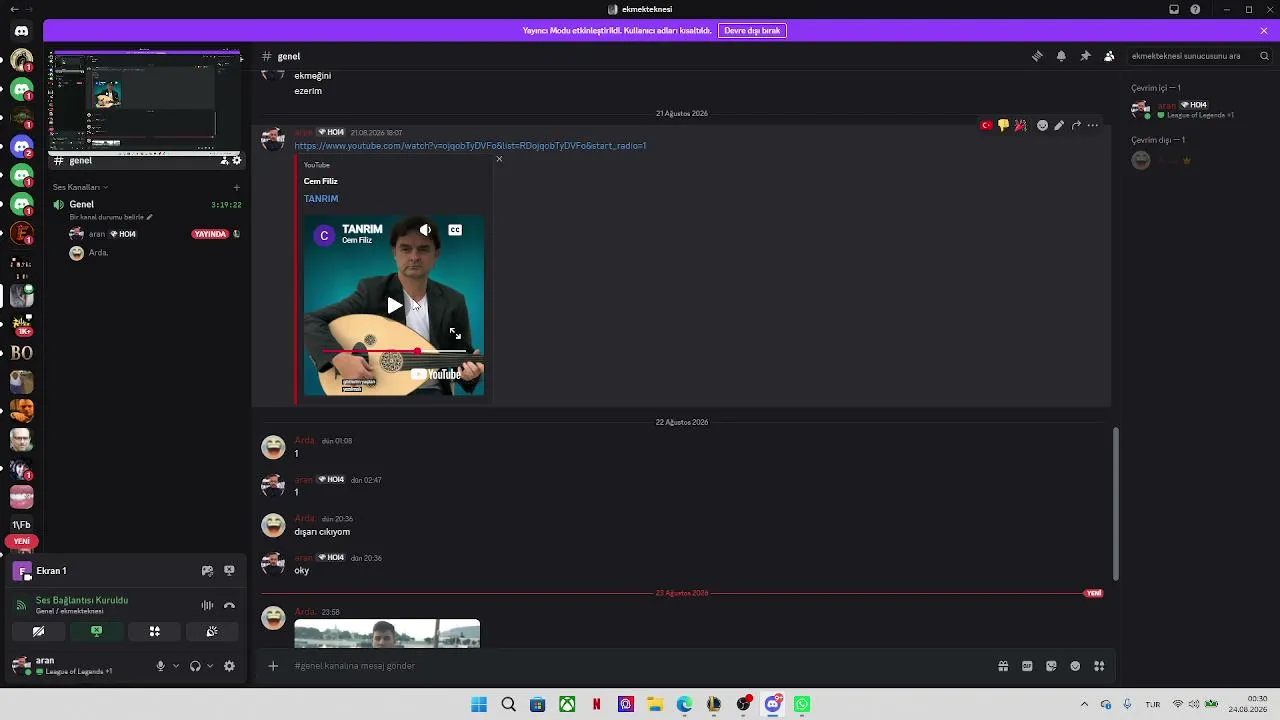Toggle captions CC on the video
This screenshot has height=720, width=1280.
[x=455, y=230]
